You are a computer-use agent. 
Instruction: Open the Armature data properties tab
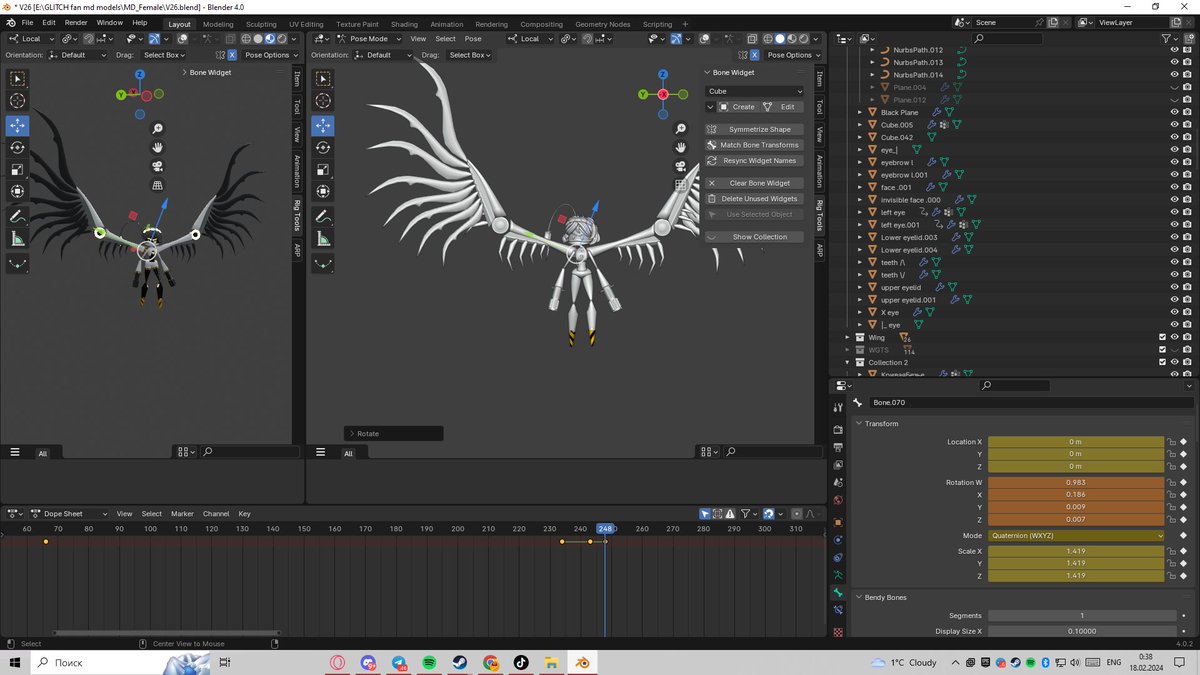click(x=838, y=576)
